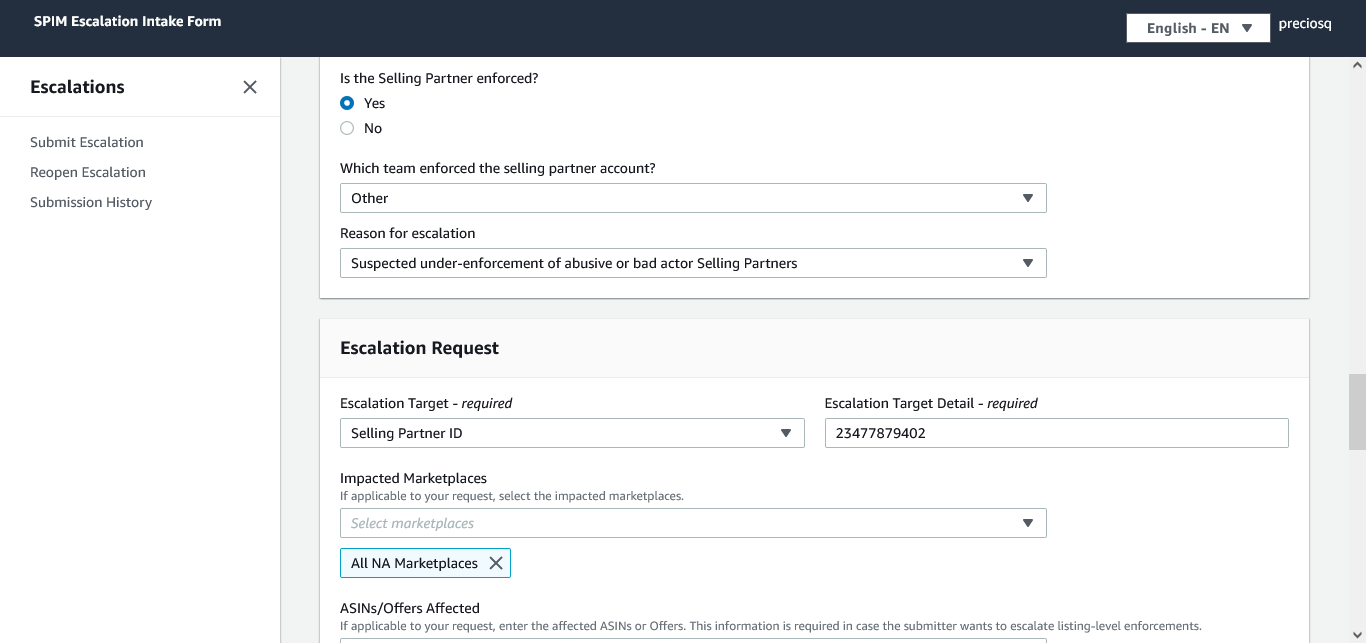
Task: Click the page vertical scrollbar thumb
Action: [x=1357, y=412]
